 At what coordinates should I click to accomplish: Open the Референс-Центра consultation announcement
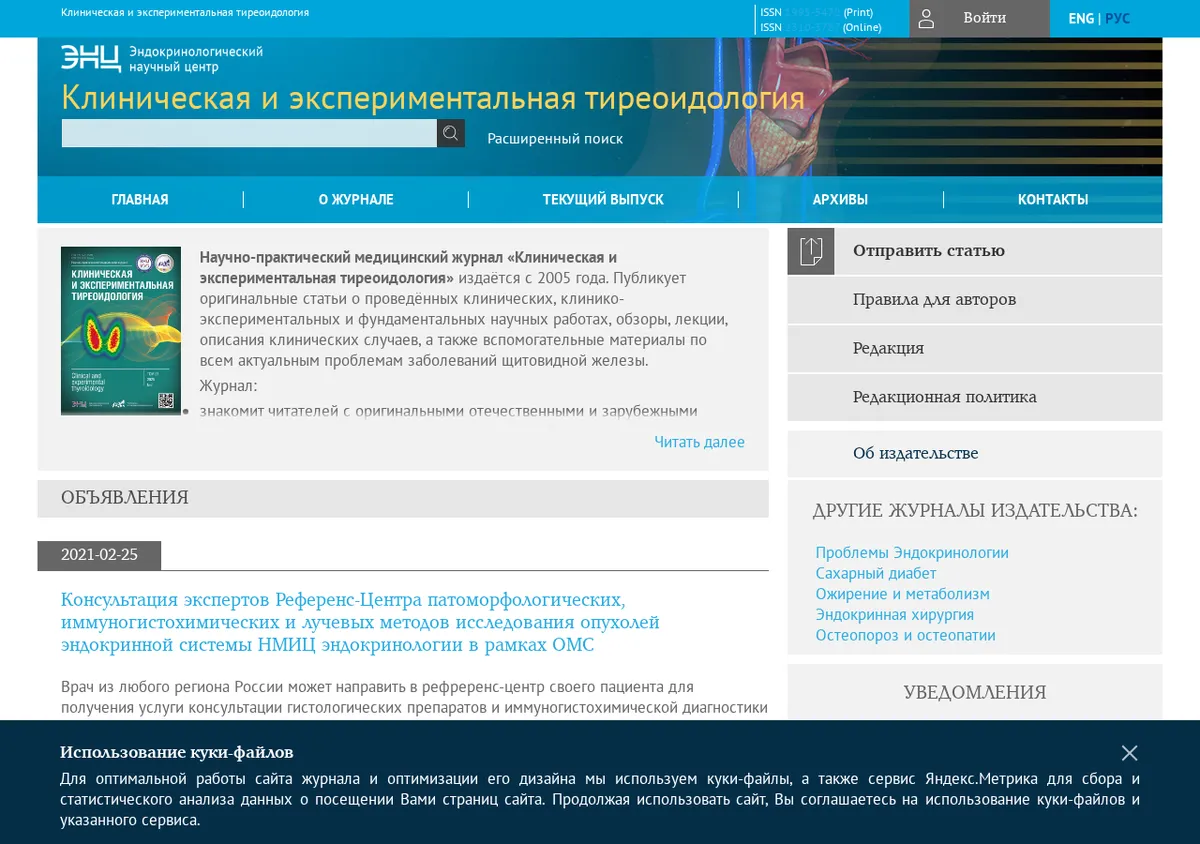point(361,622)
